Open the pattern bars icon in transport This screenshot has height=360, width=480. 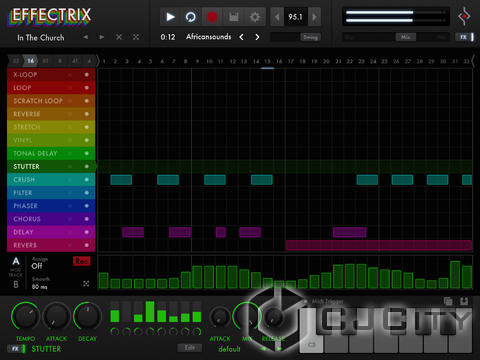[234, 17]
